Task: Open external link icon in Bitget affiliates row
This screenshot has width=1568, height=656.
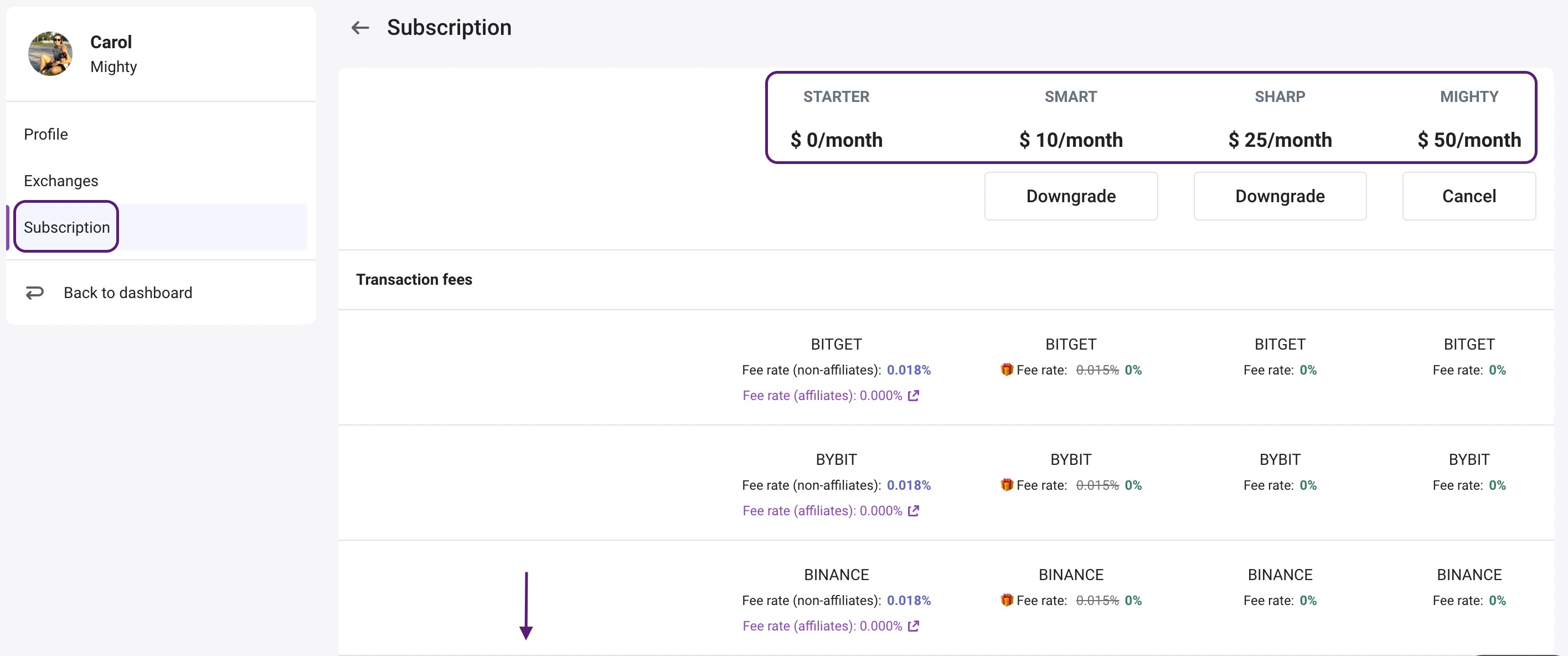Action: (913, 395)
